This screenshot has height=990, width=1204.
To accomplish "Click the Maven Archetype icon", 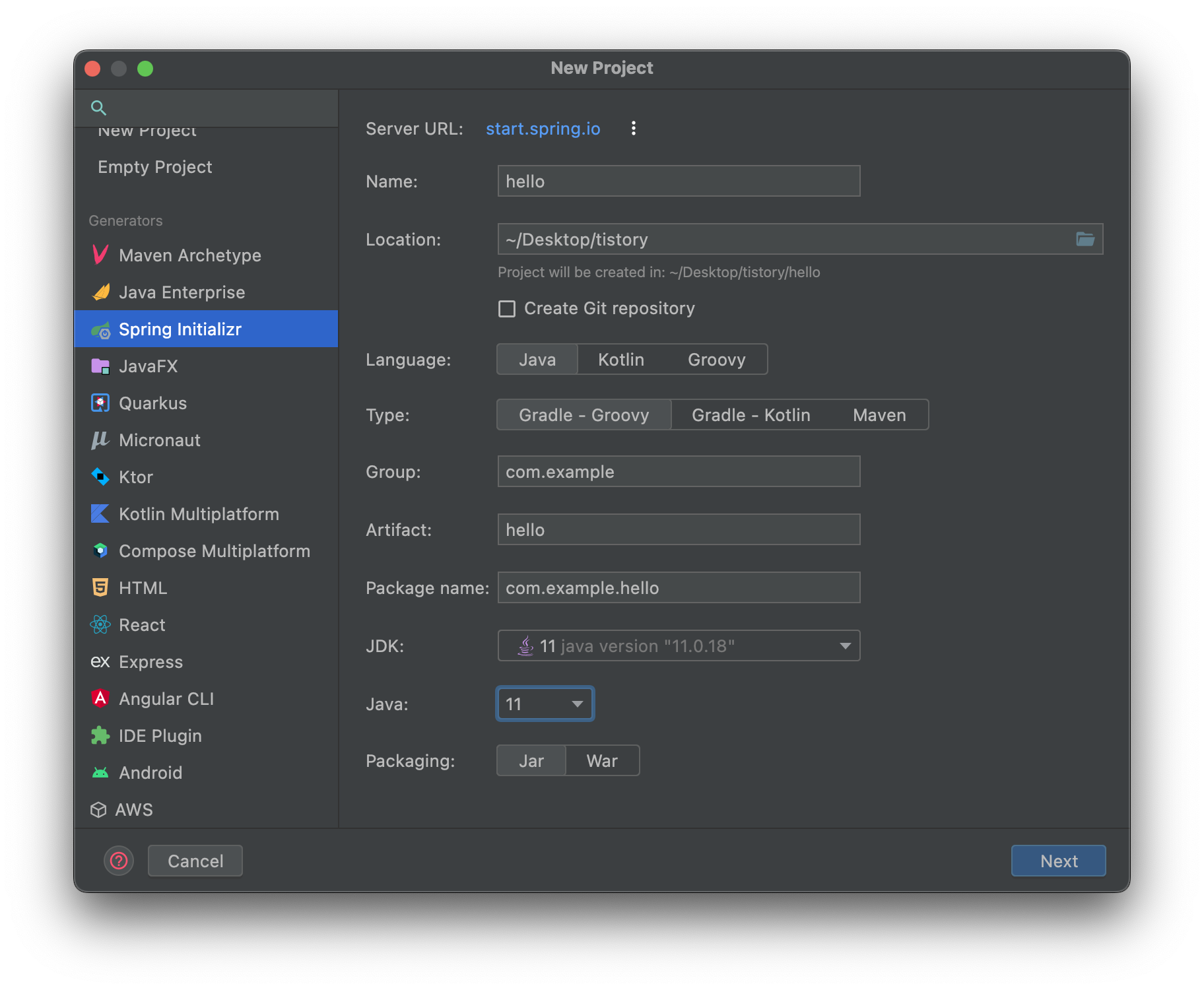I will click(x=100, y=255).
